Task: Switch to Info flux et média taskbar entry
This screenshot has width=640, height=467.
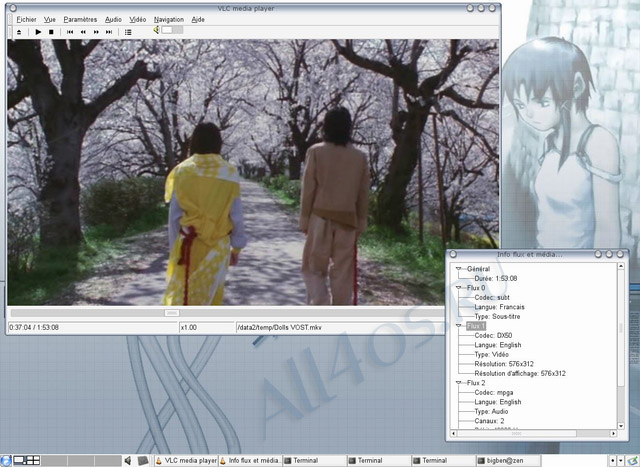Action: pyautogui.click(x=250, y=460)
